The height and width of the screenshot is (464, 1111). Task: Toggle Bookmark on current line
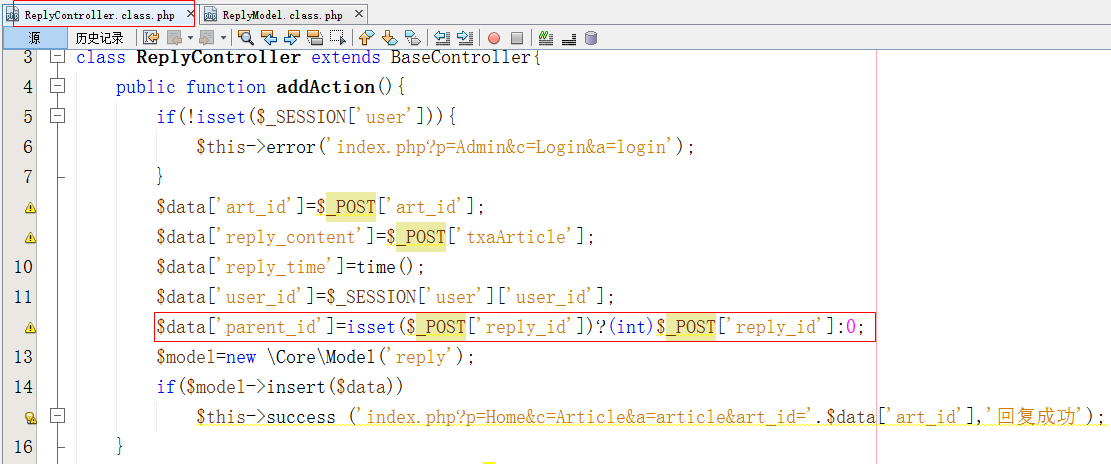[x=412, y=38]
